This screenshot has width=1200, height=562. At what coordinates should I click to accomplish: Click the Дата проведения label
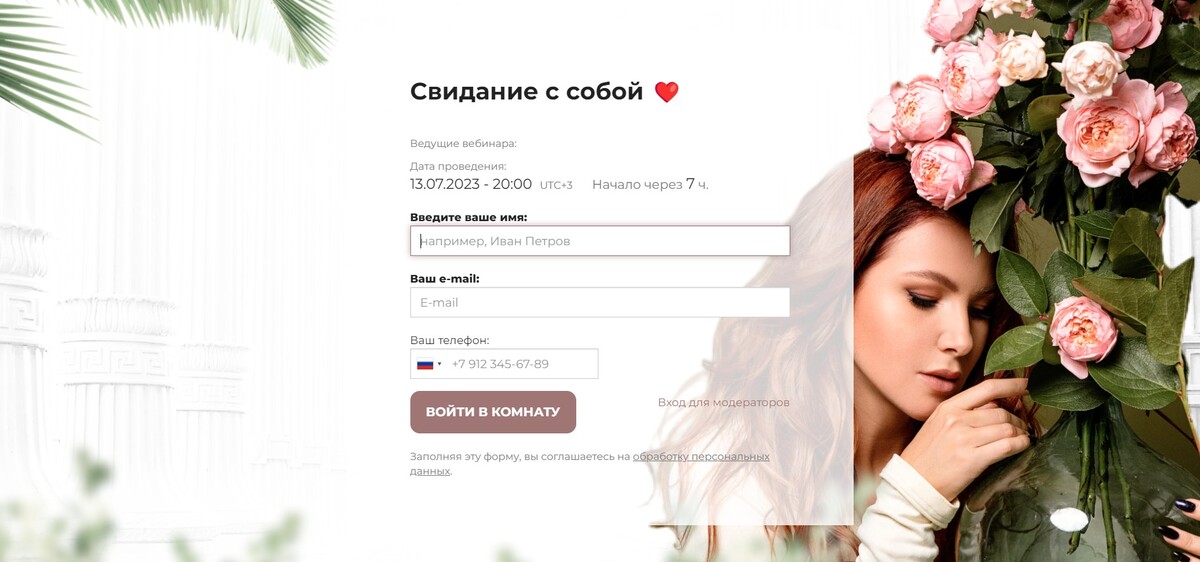(458, 166)
